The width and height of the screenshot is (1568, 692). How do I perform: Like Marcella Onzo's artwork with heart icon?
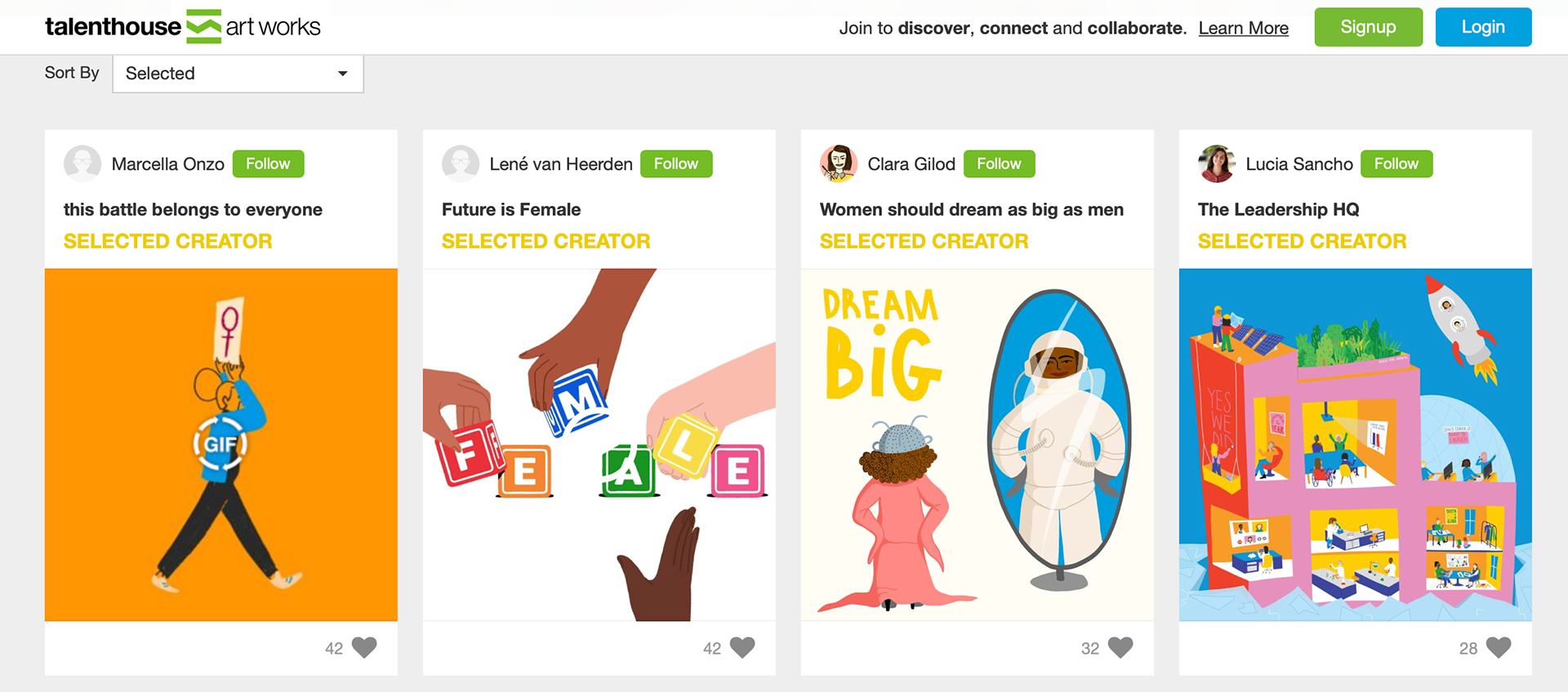click(364, 647)
